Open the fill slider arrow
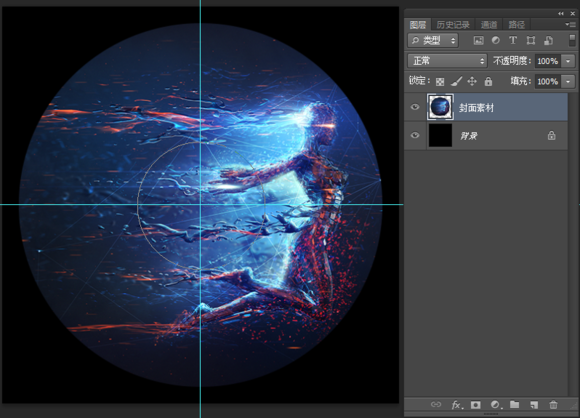This screenshot has width=580, height=418. [x=568, y=81]
